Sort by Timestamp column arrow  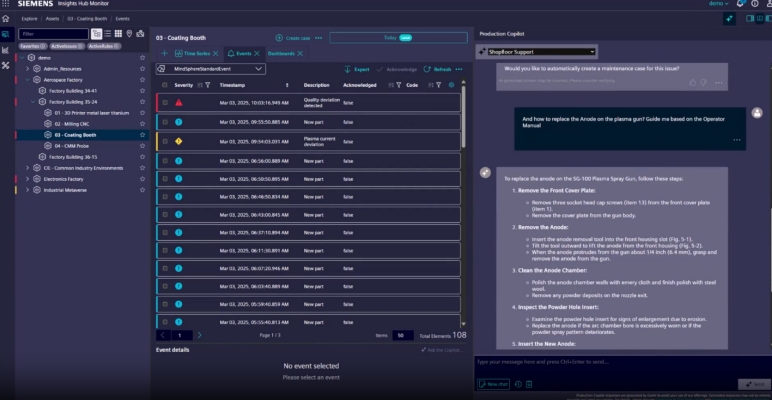[x=287, y=85]
